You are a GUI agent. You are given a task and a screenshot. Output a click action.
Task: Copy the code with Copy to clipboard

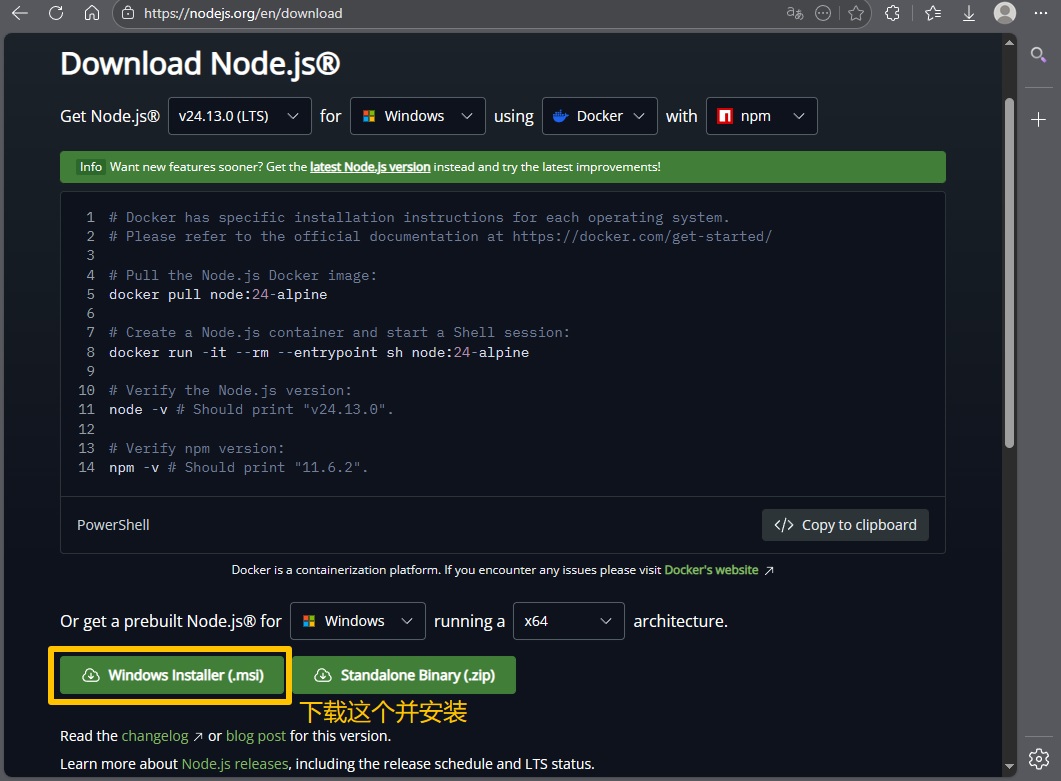845,525
